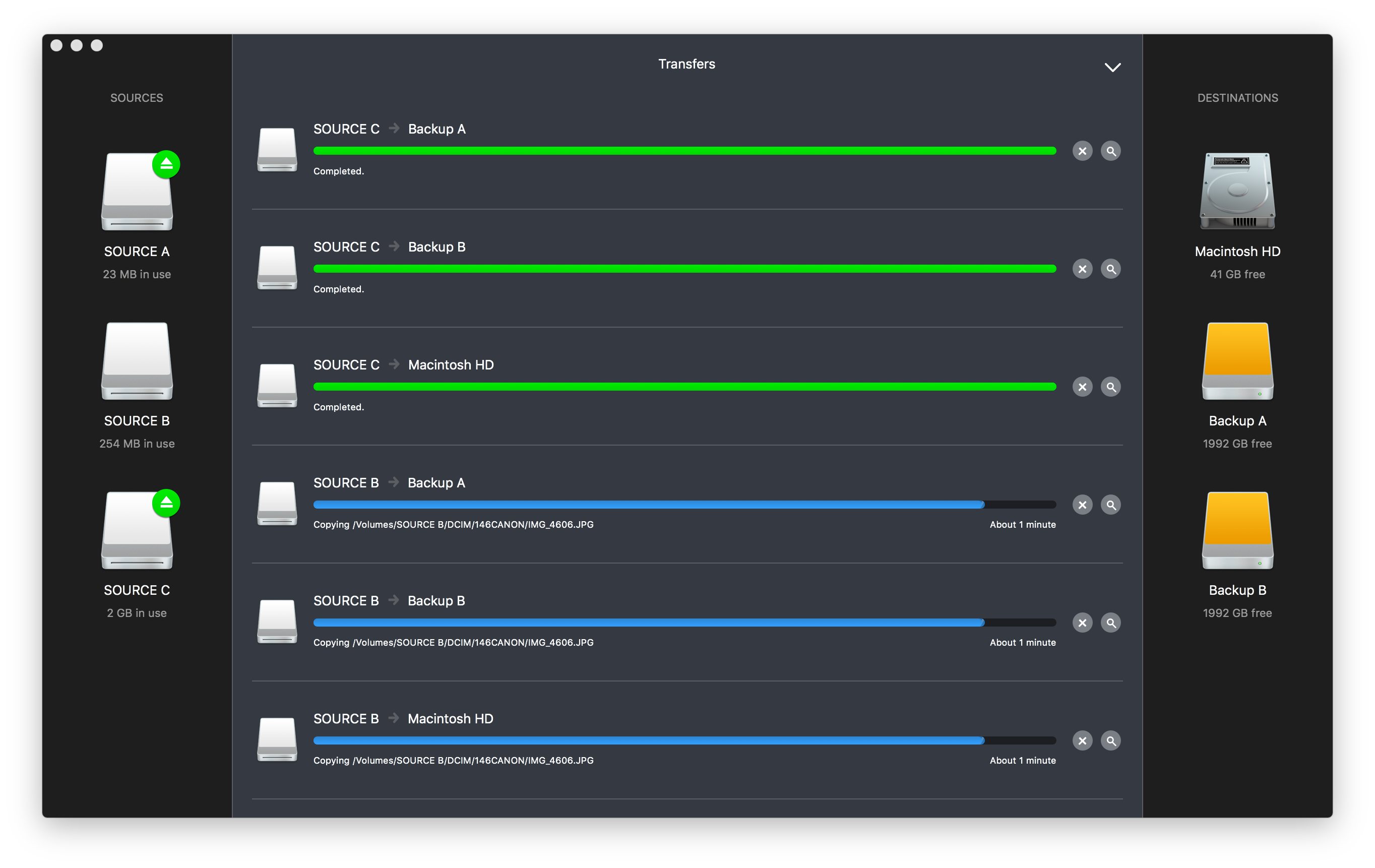Screen dimensions: 1375x868
Task: Click the 'SOURCE B → Backup A' transfer title
Action: click(x=390, y=483)
